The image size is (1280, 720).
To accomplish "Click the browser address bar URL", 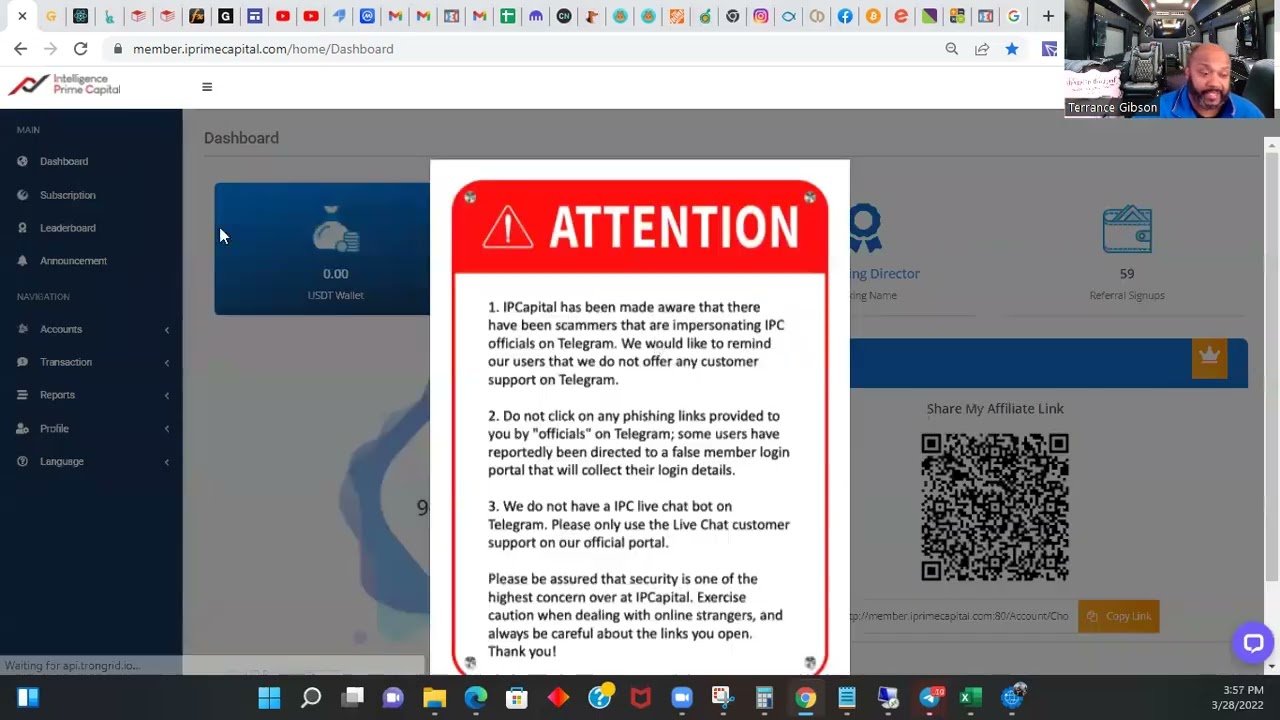I will click(263, 49).
